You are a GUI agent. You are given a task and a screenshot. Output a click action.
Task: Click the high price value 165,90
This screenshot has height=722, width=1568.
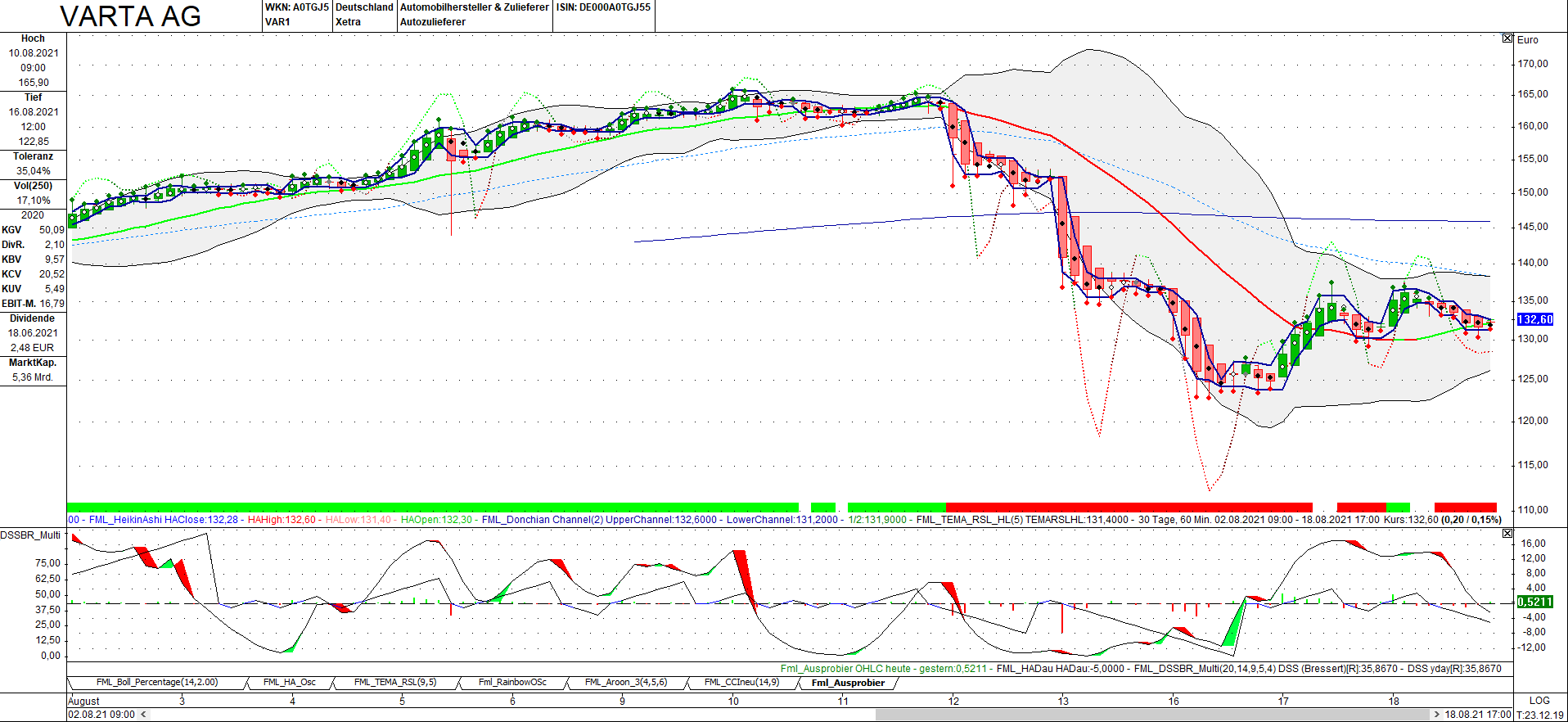click(x=34, y=83)
